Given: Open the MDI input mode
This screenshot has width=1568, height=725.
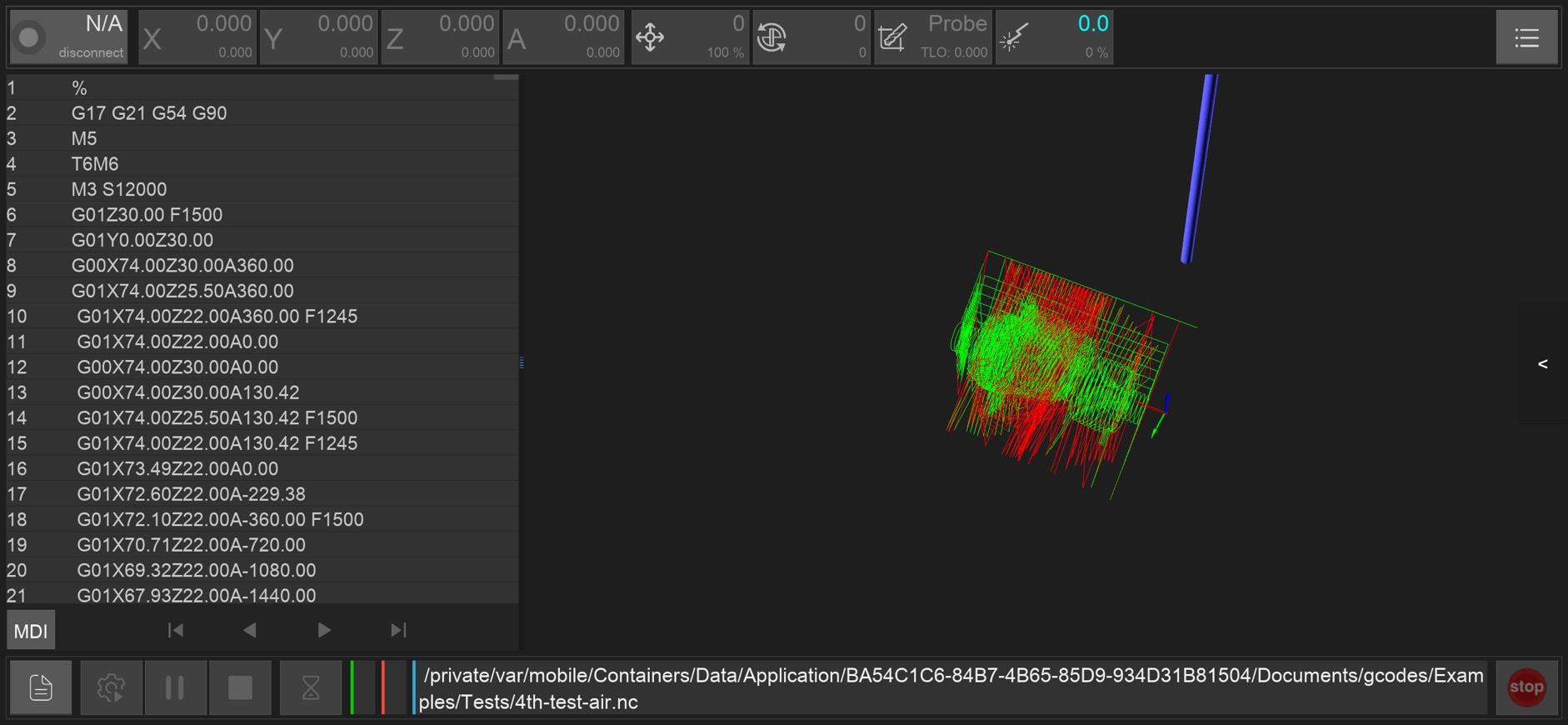Looking at the screenshot, I should [x=31, y=631].
